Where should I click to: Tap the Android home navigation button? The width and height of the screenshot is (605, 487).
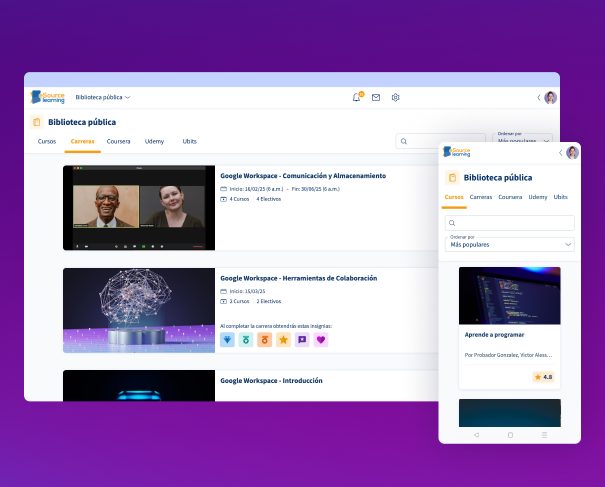coord(510,435)
